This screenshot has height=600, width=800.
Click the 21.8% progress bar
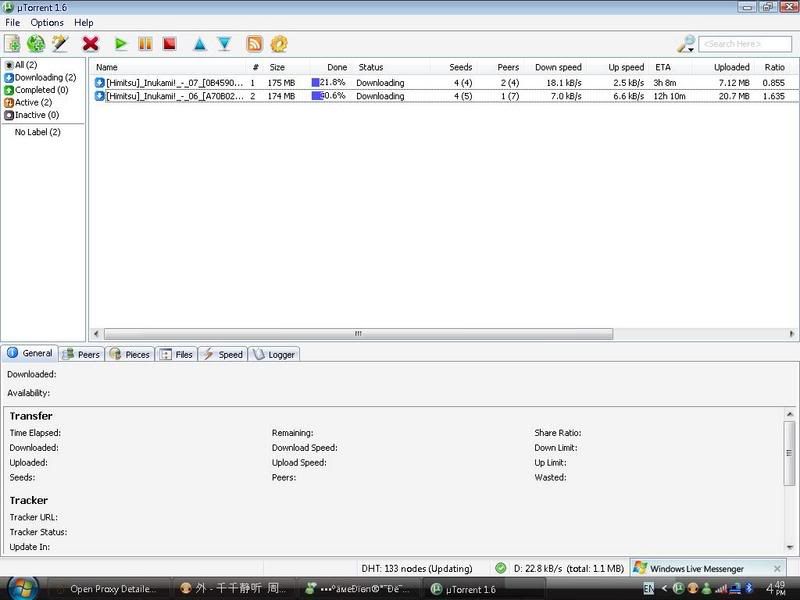(329, 82)
